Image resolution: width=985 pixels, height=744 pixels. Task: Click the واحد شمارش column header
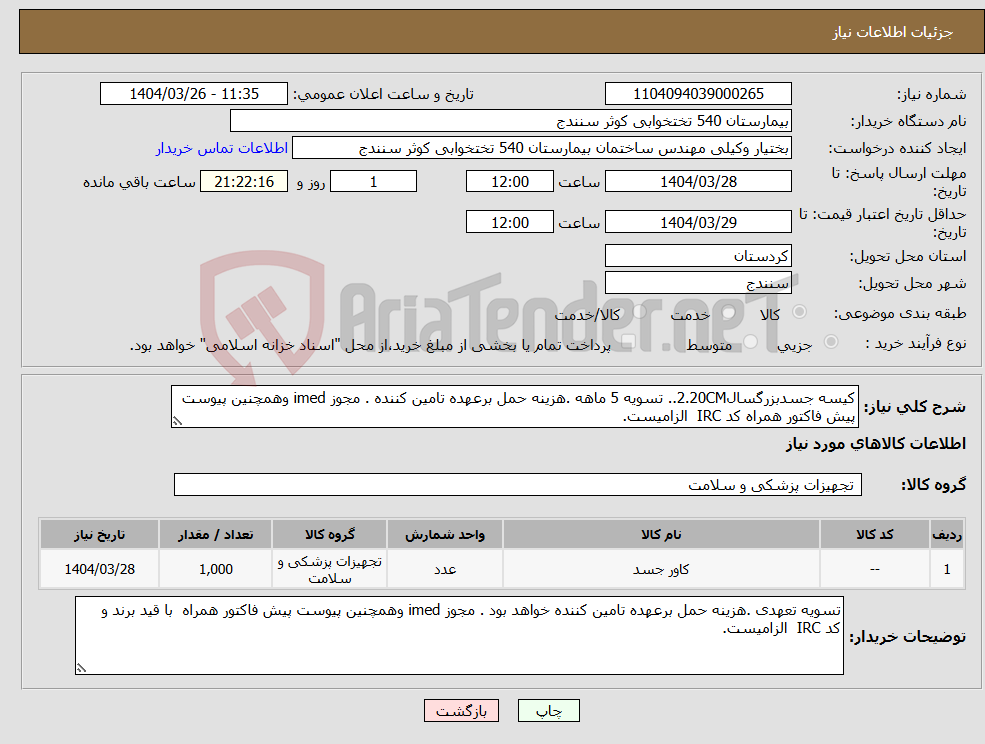tap(445, 534)
